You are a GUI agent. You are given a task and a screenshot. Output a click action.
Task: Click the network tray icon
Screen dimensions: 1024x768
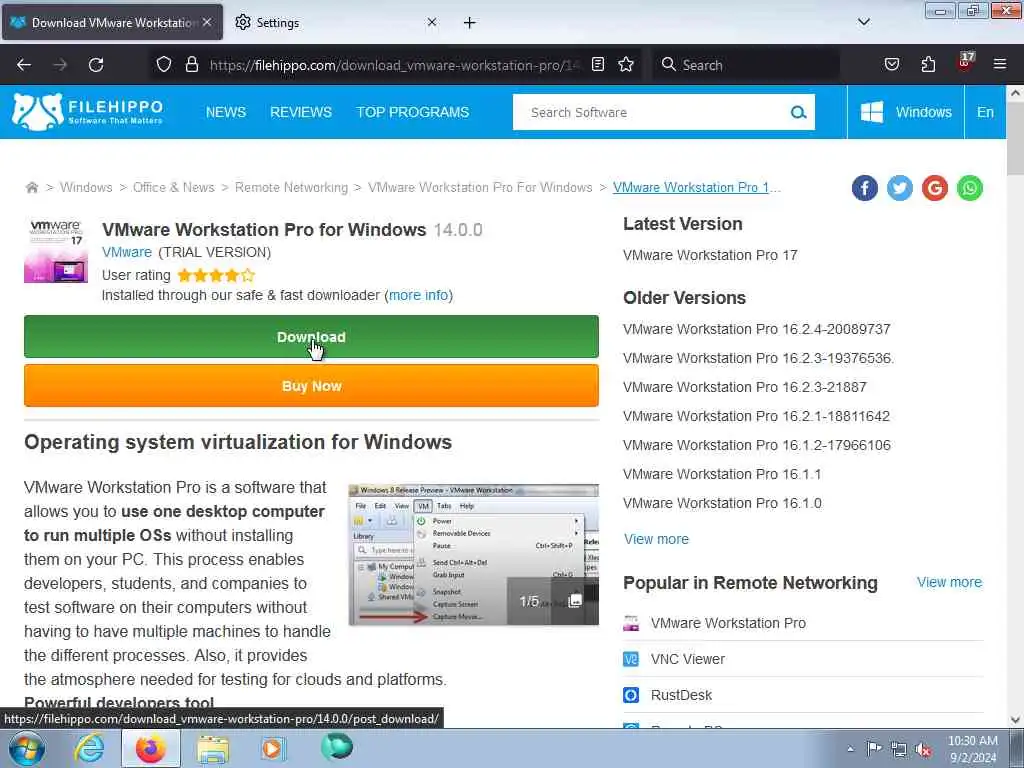899,750
